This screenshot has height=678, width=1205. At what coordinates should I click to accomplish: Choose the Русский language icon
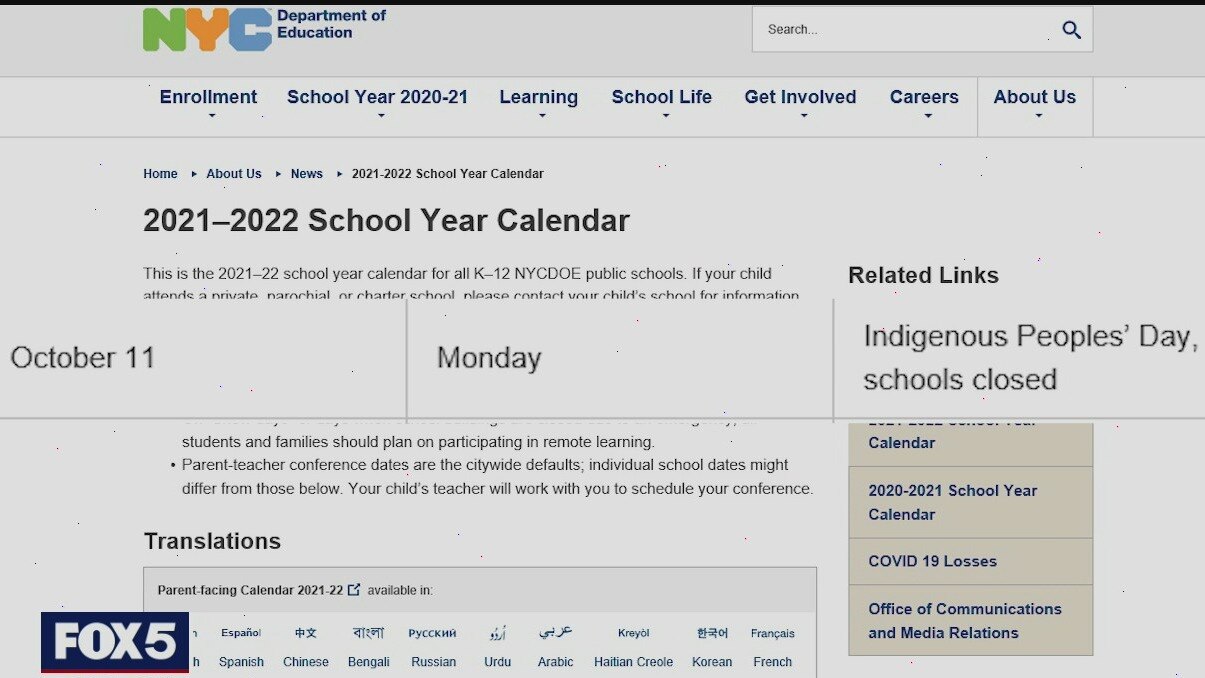pos(432,633)
